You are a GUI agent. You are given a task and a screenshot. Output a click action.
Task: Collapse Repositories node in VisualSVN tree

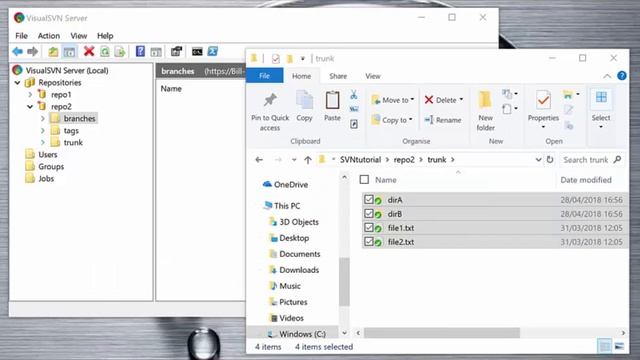point(18,83)
